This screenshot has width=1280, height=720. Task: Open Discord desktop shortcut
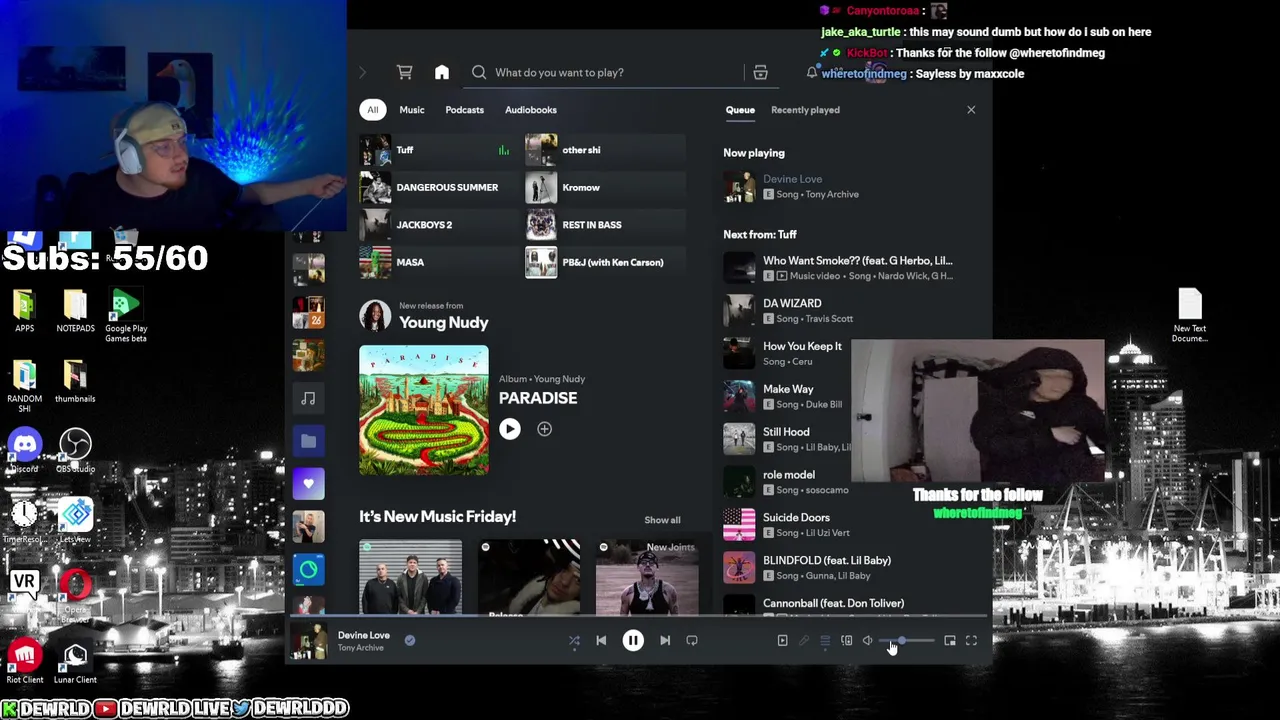click(x=25, y=450)
